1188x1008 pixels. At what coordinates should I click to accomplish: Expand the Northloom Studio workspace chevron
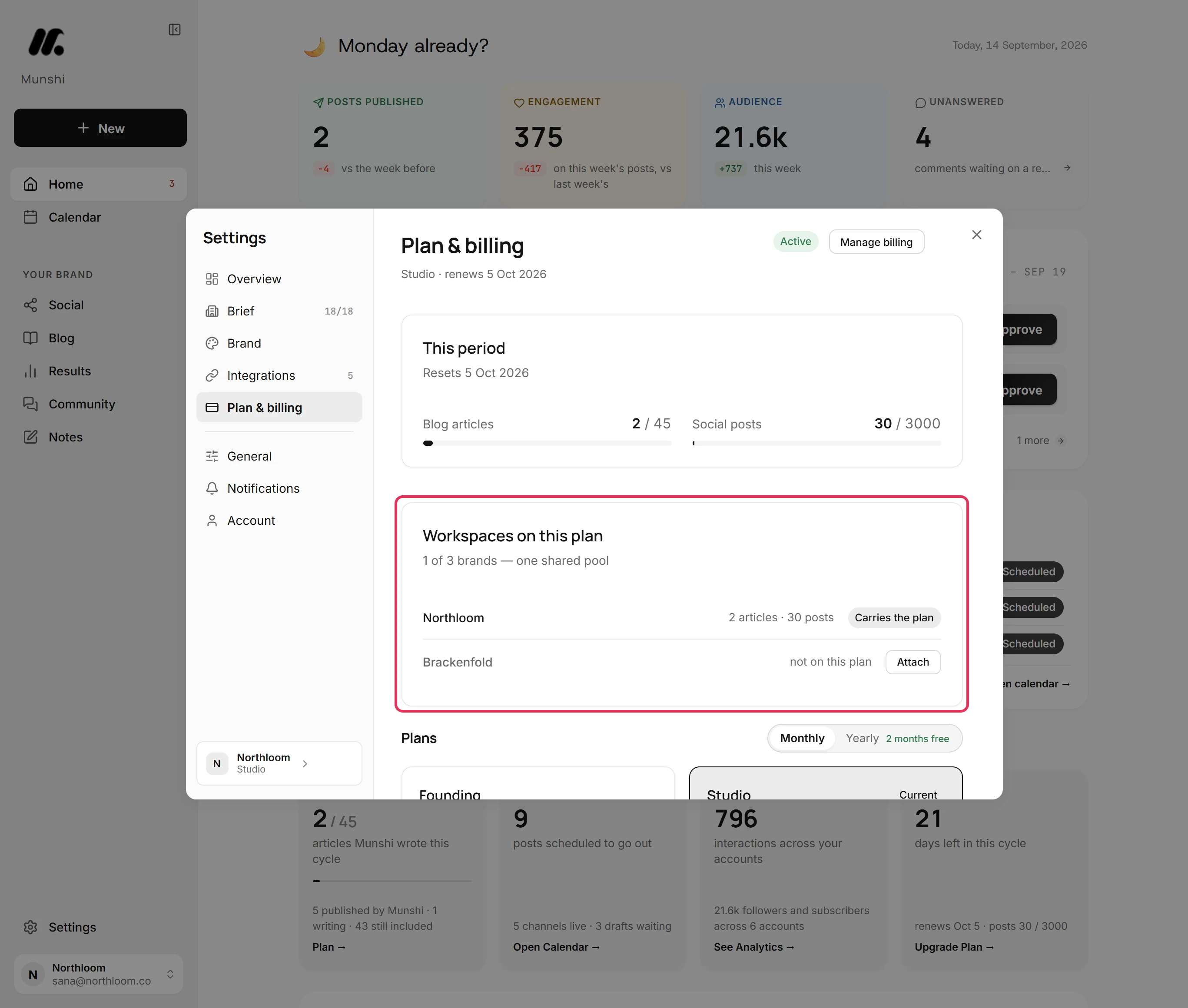pyautogui.click(x=305, y=763)
